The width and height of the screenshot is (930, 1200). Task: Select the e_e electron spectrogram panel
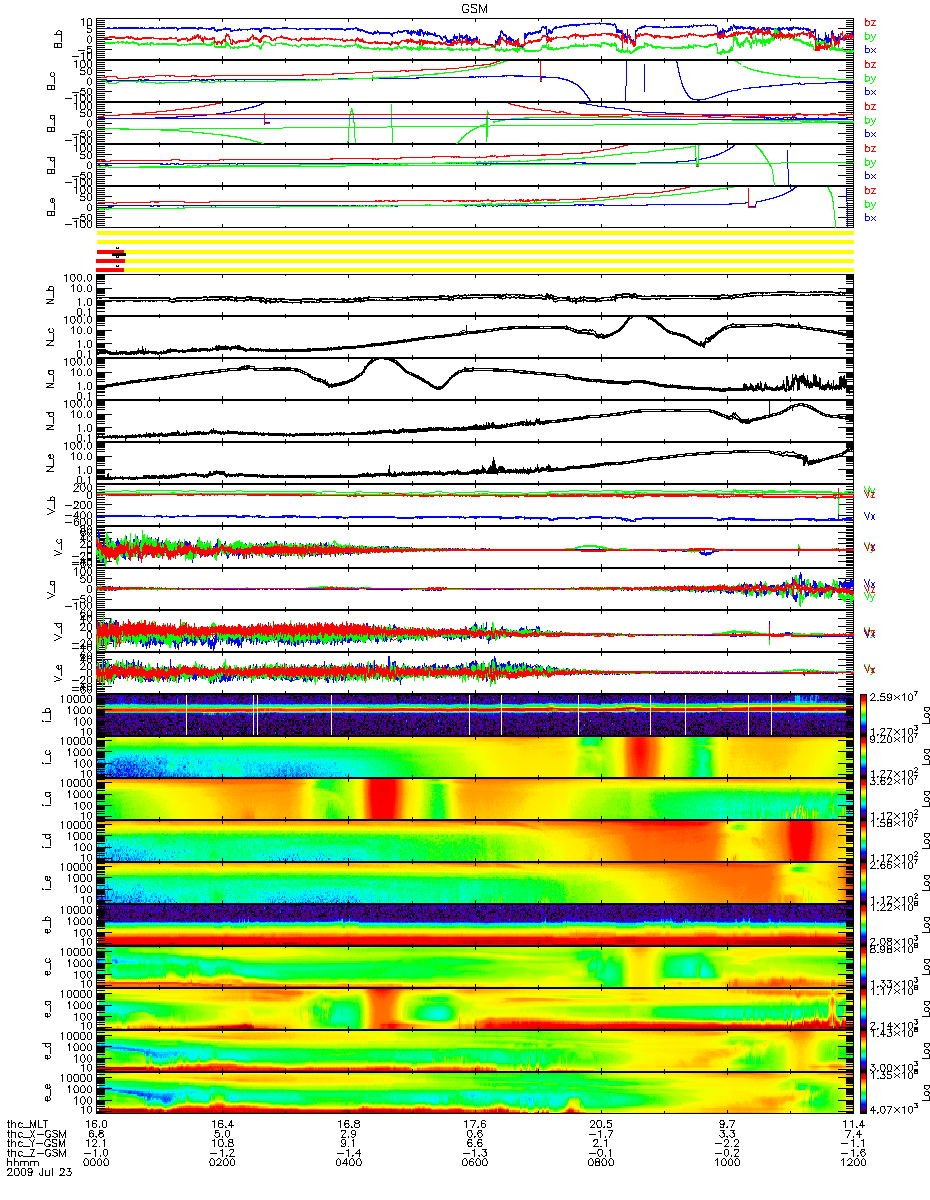475,1093
